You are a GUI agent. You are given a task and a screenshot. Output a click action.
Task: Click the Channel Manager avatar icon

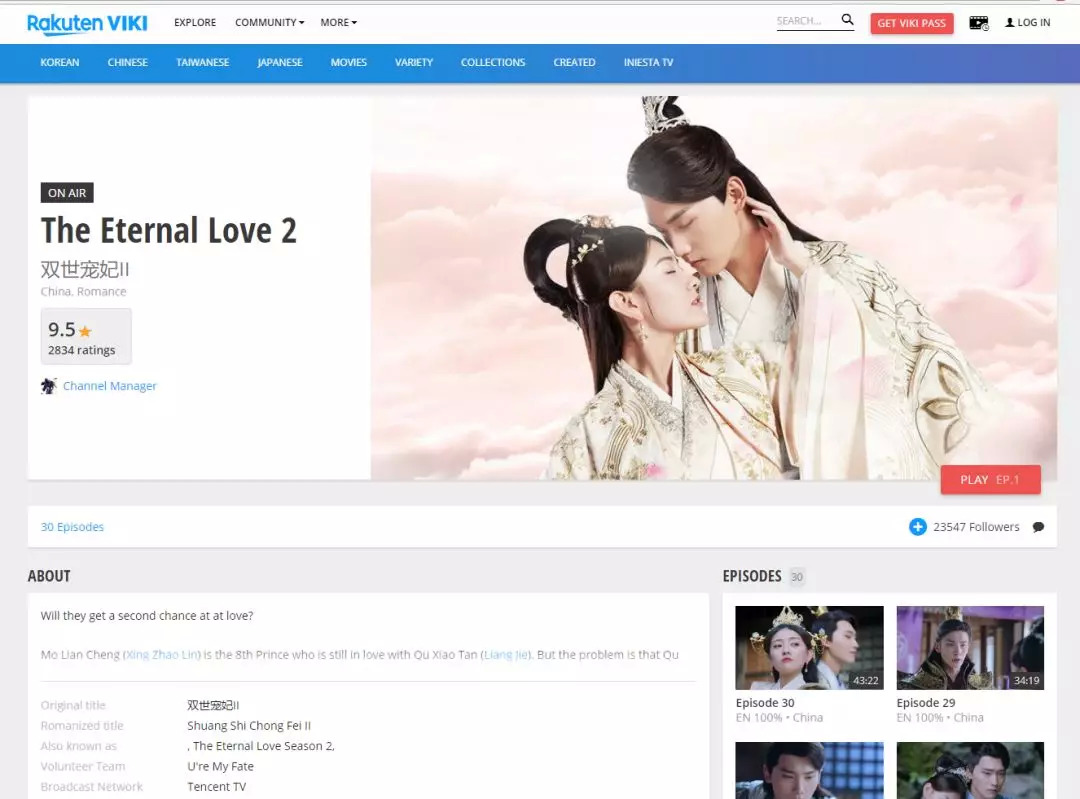48,386
